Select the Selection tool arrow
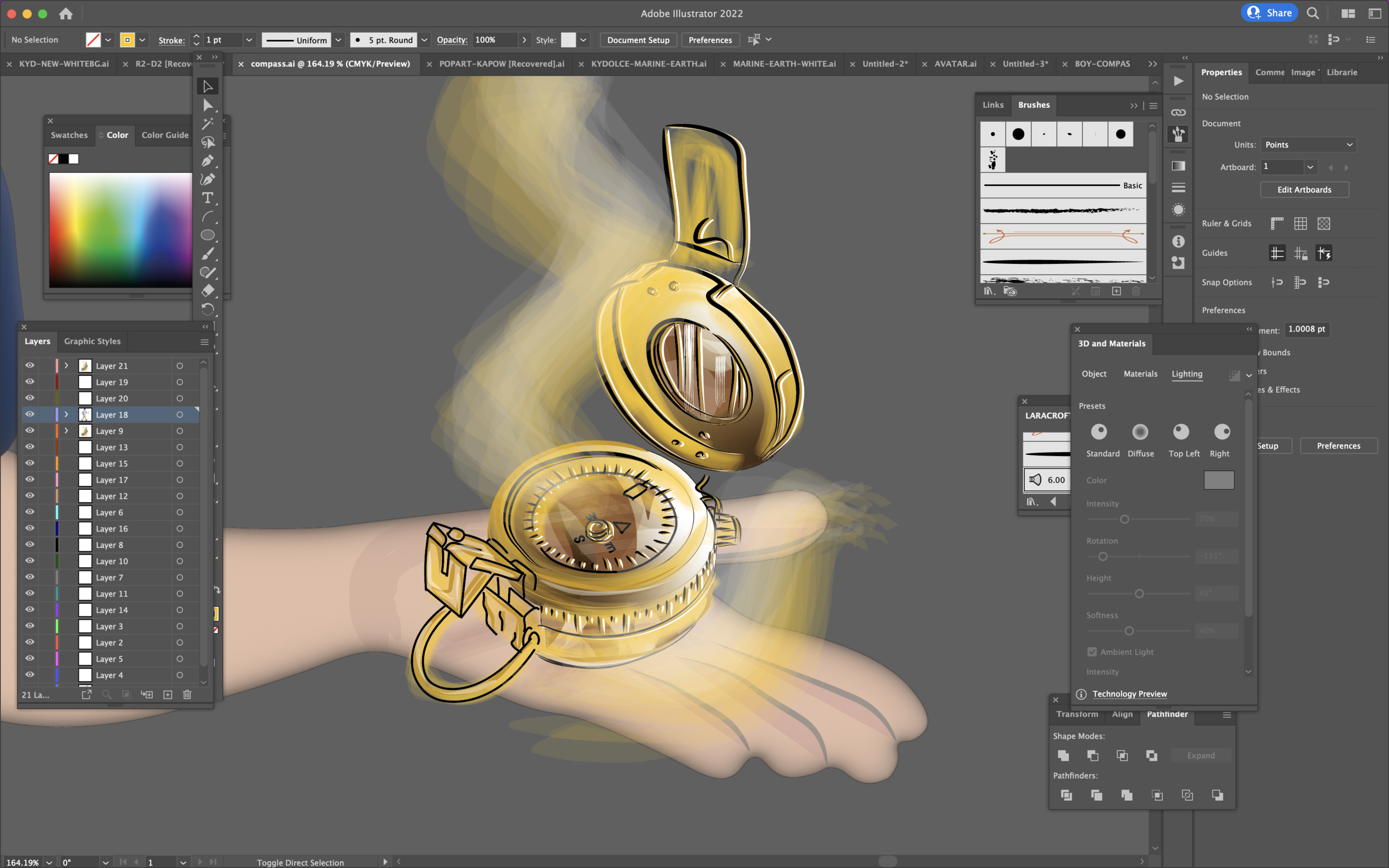 point(207,86)
